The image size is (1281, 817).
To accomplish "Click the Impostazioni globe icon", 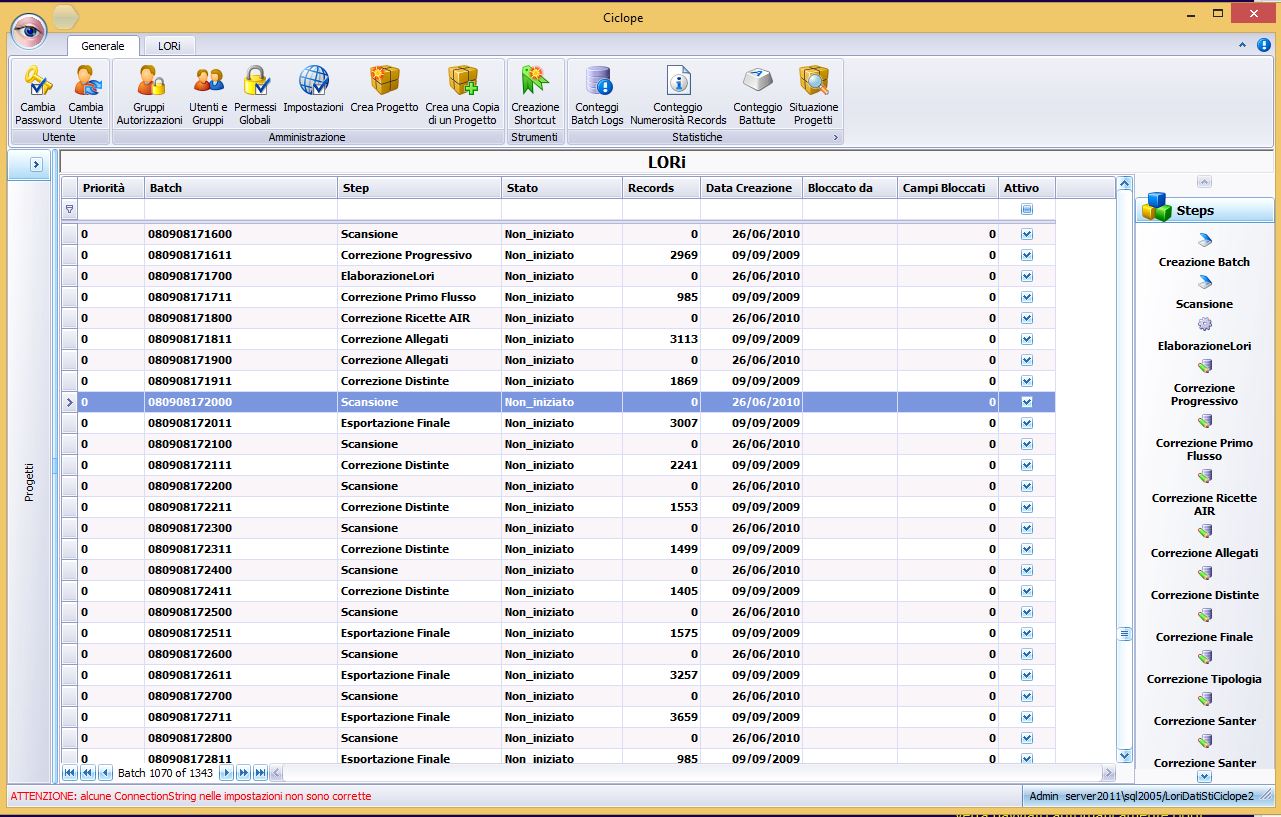I will pyautogui.click(x=313, y=81).
